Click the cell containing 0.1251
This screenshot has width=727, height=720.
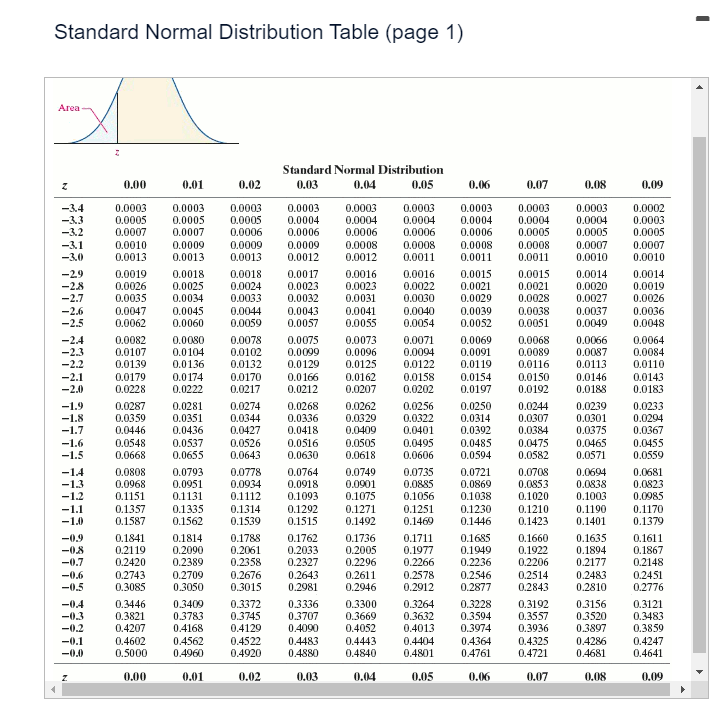tap(419, 509)
